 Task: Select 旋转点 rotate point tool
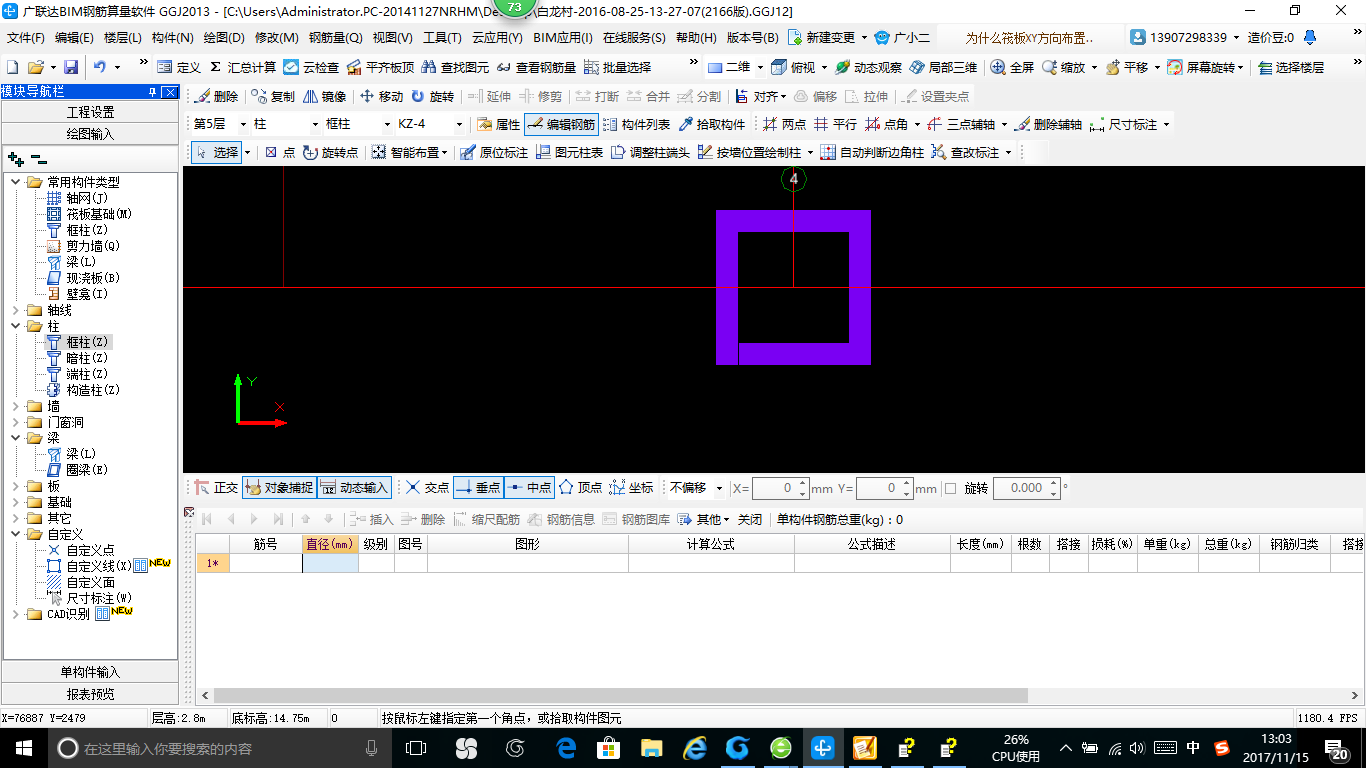point(330,153)
